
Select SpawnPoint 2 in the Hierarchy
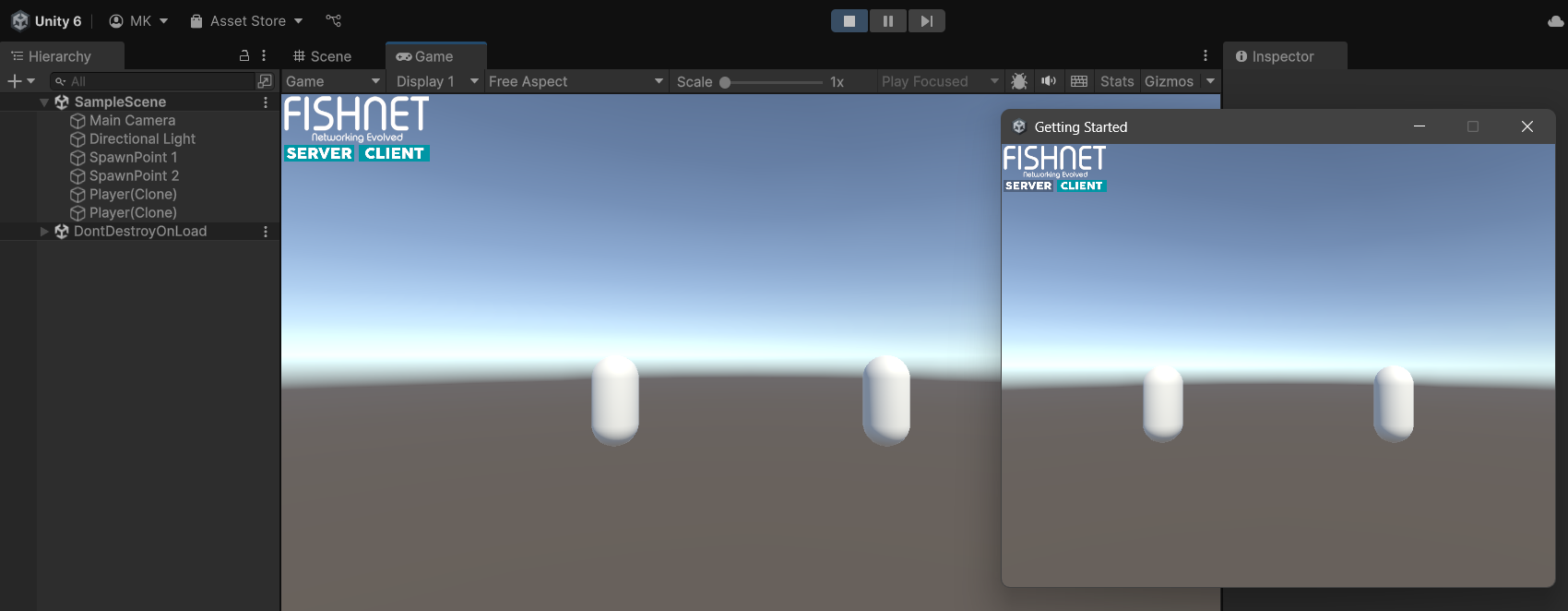click(134, 175)
